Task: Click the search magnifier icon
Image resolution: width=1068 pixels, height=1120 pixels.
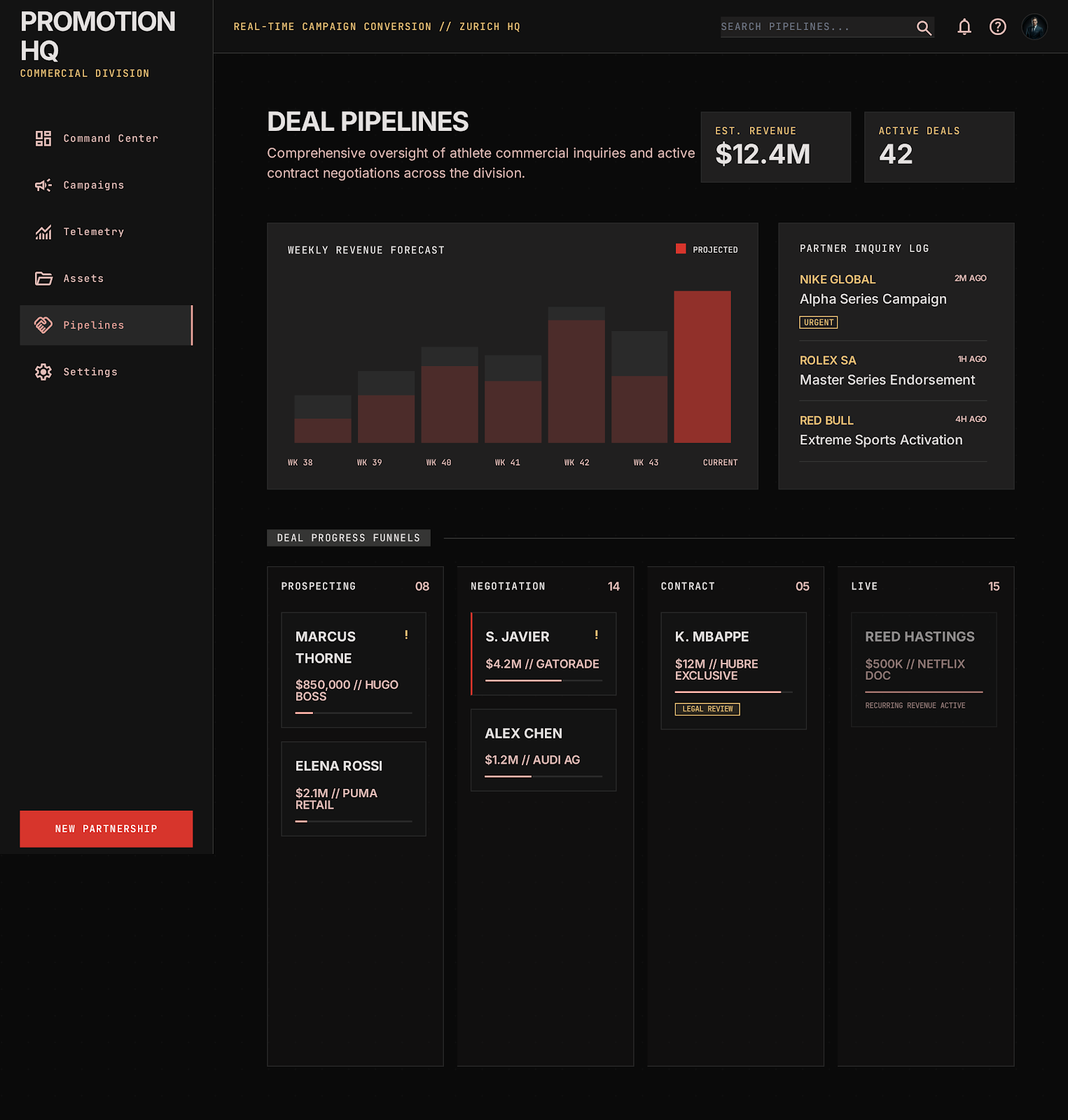Action: [924, 28]
